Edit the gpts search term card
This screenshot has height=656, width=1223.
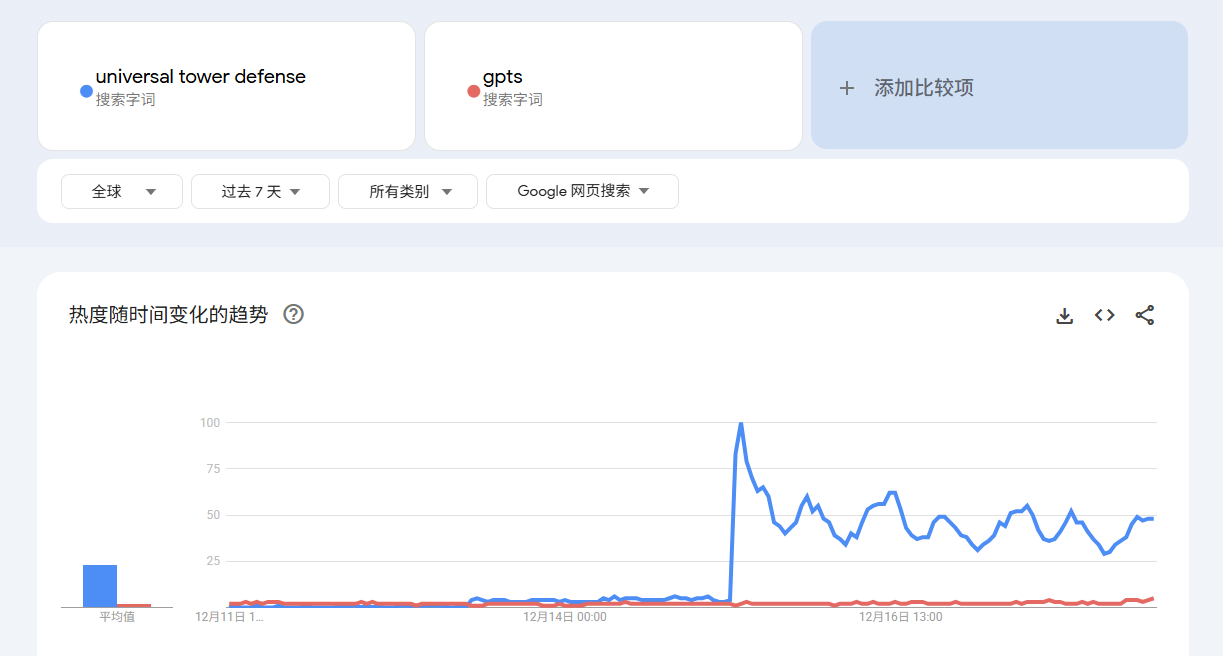click(503, 77)
